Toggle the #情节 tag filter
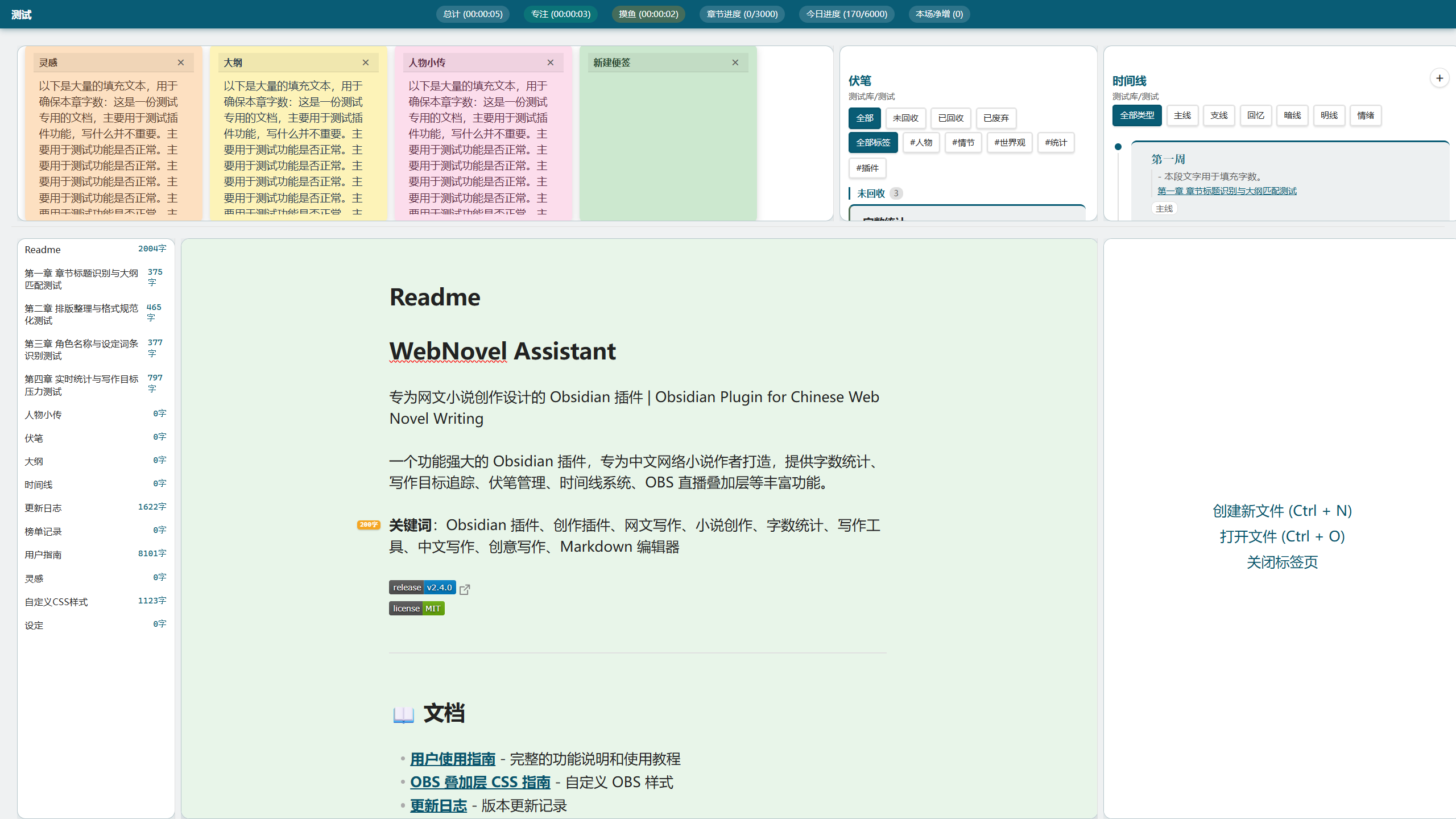The width and height of the screenshot is (1456, 819). point(963,143)
